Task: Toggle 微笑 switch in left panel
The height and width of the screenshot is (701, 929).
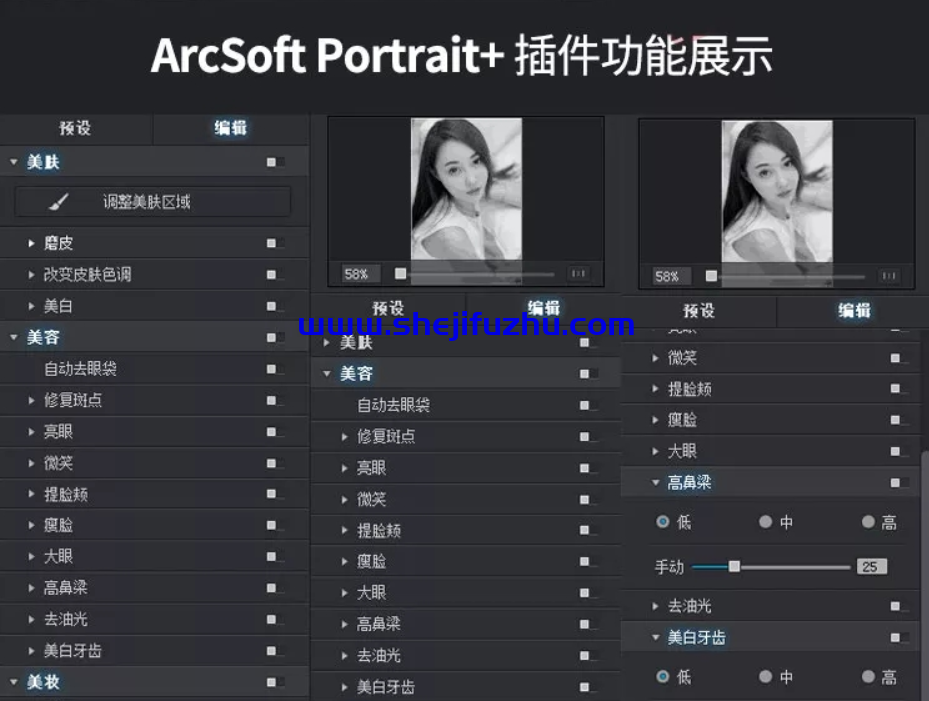Action: [275, 463]
